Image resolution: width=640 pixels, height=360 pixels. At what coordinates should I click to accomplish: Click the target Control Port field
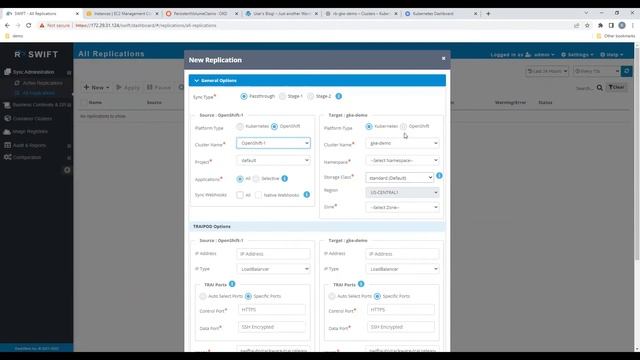coord(400,310)
